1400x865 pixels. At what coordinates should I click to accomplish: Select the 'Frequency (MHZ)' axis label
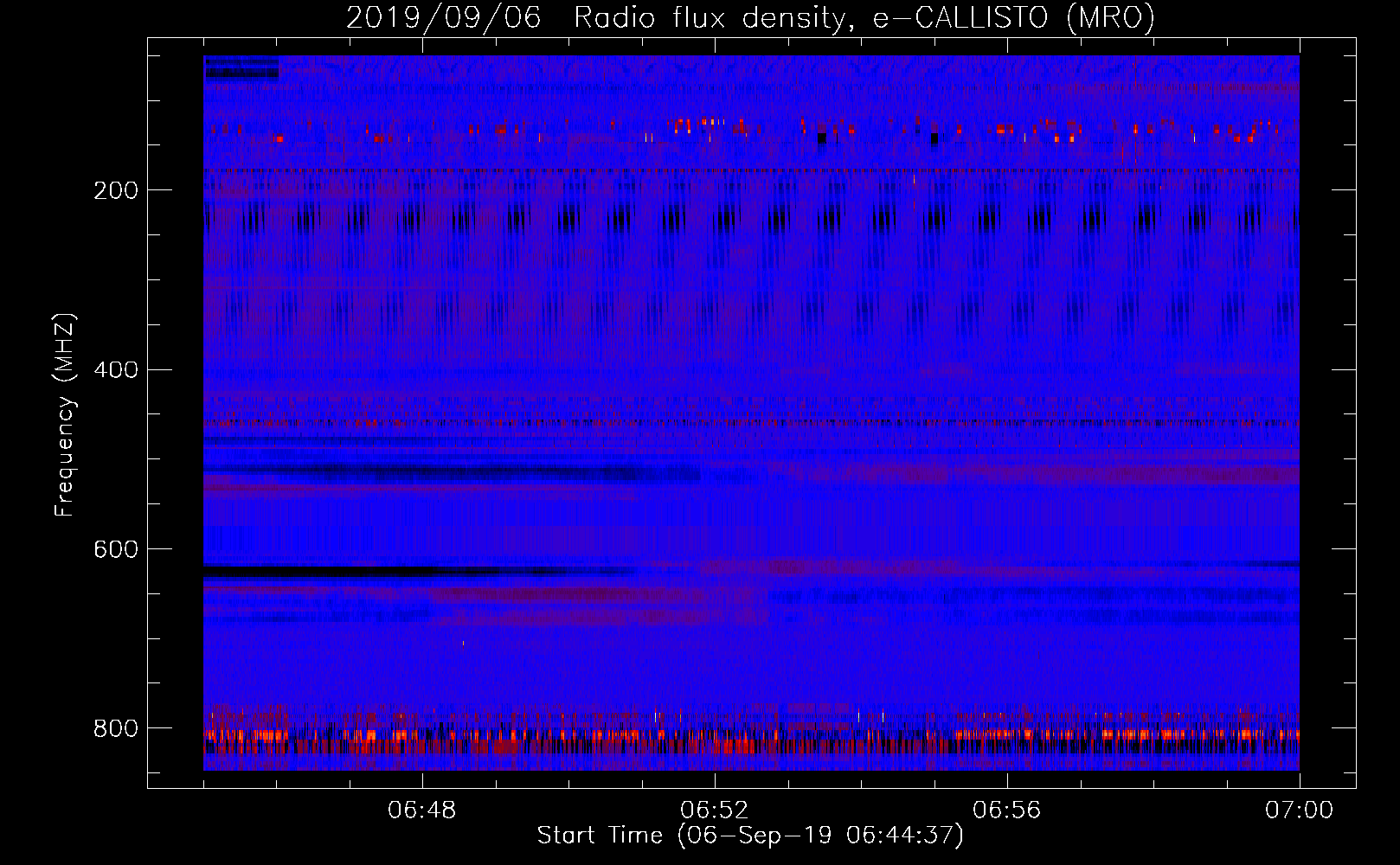click(x=65, y=415)
